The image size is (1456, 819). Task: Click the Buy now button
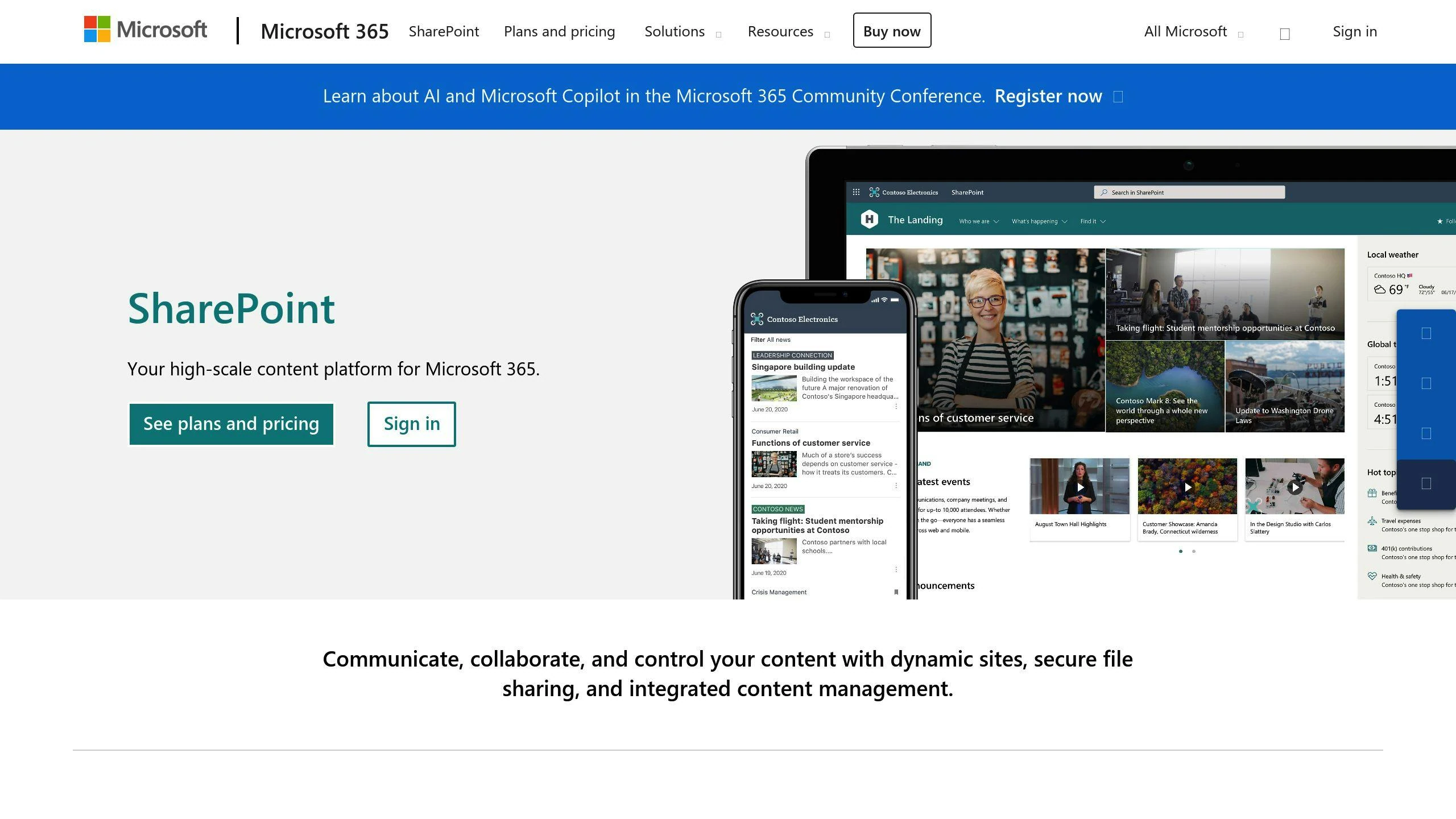coord(892,31)
